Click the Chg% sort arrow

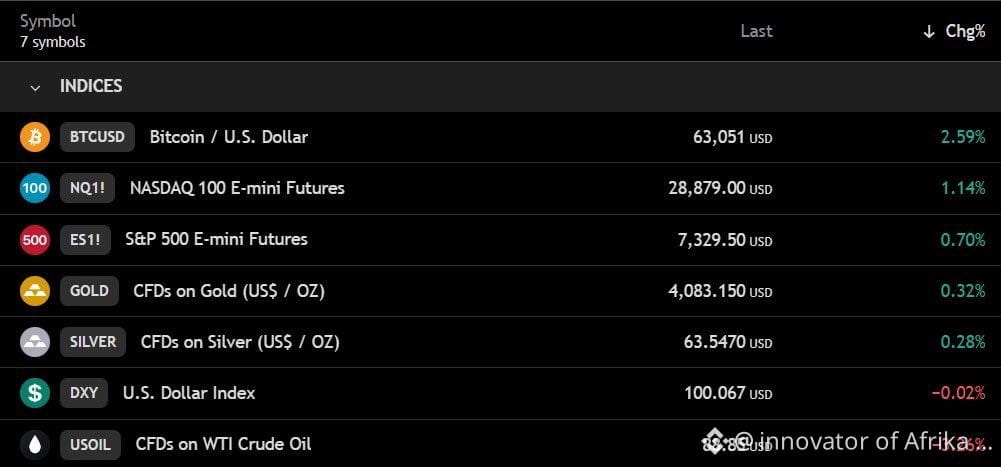929,33
